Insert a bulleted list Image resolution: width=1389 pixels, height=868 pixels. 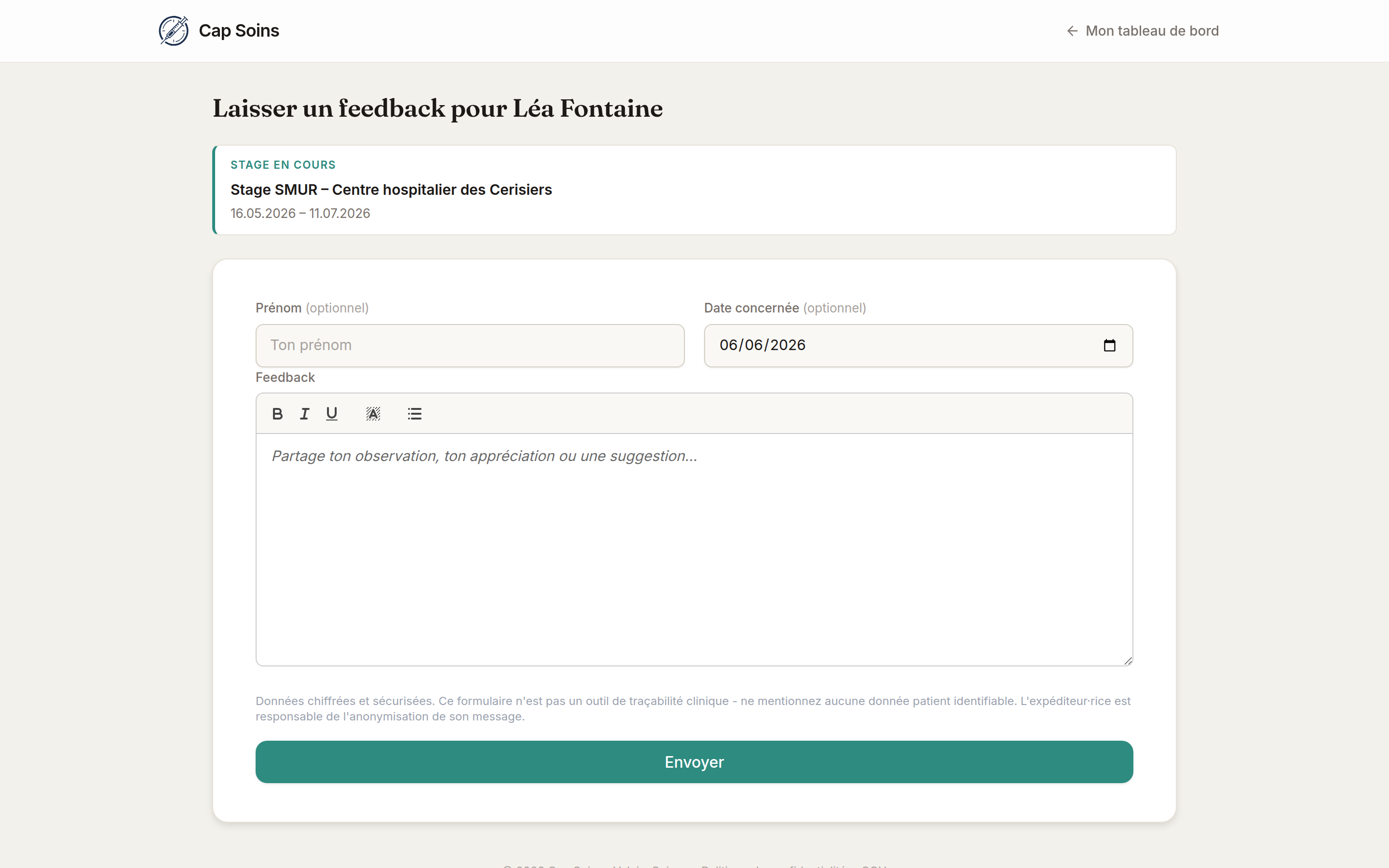click(414, 414)
